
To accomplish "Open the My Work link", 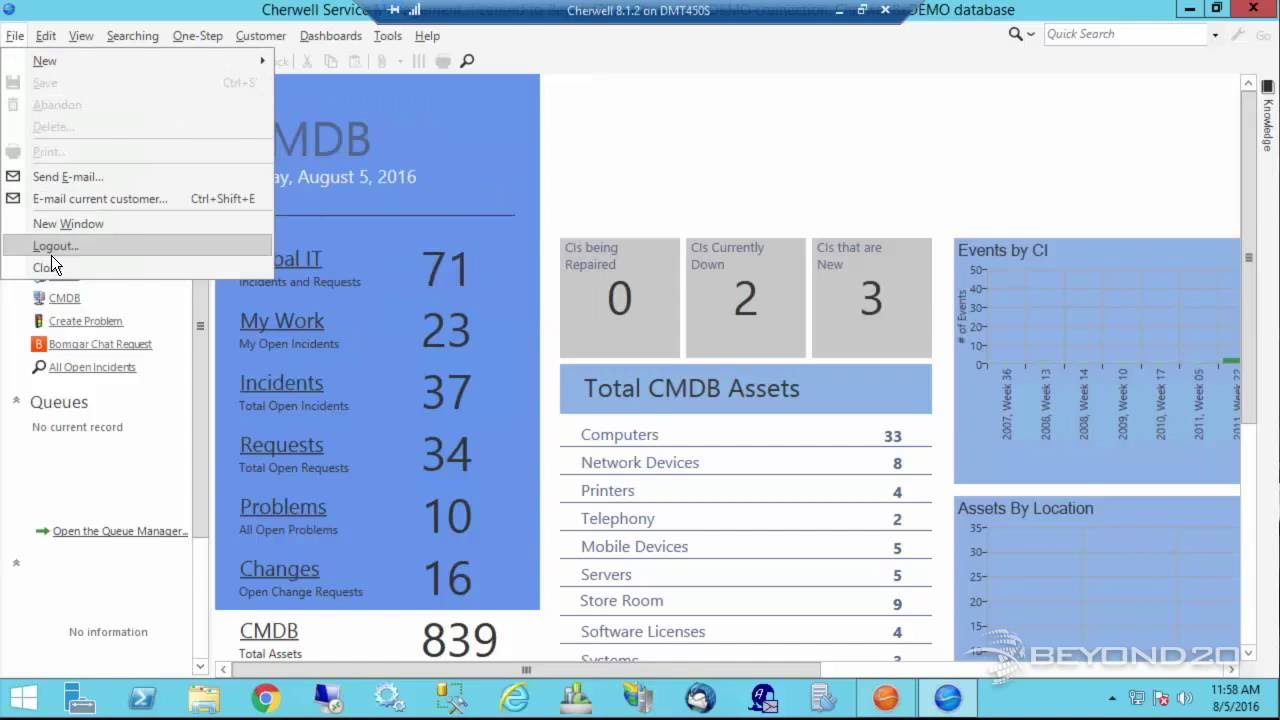I will (281, 321).
